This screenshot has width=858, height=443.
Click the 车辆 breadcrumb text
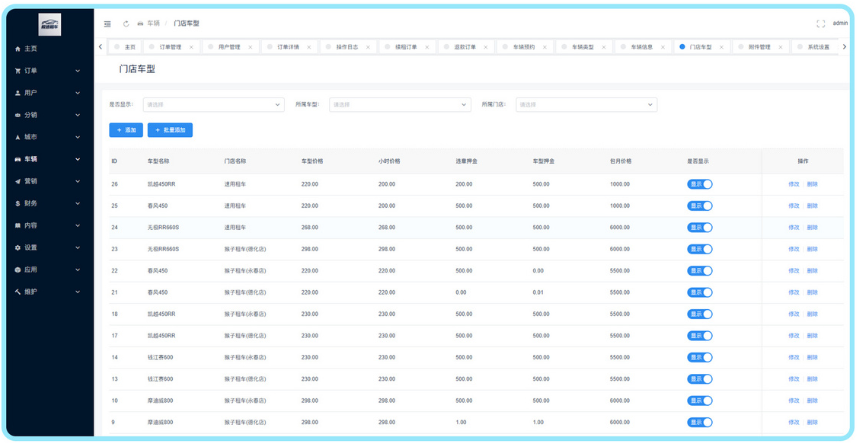pos(153,24)
